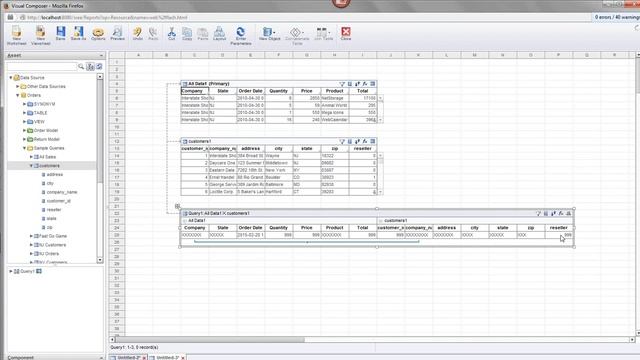Save the worksheet with the Save icon
Viewport: 640px width, 360px height.
[60, 33]
